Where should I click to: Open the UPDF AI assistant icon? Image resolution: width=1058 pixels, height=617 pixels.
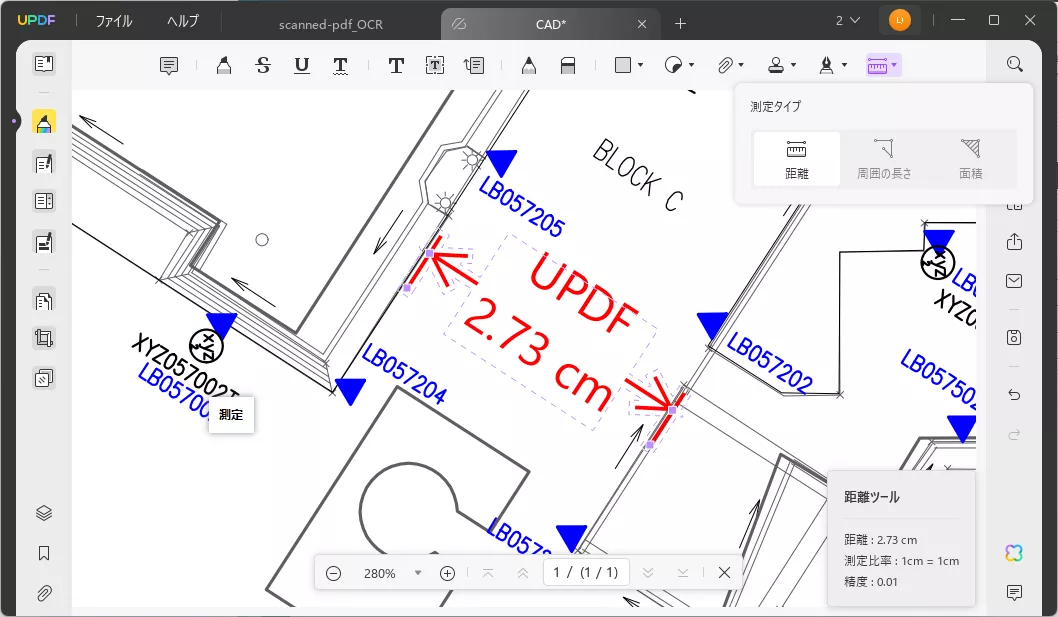pyautogui.click(x=1014, y=553)
